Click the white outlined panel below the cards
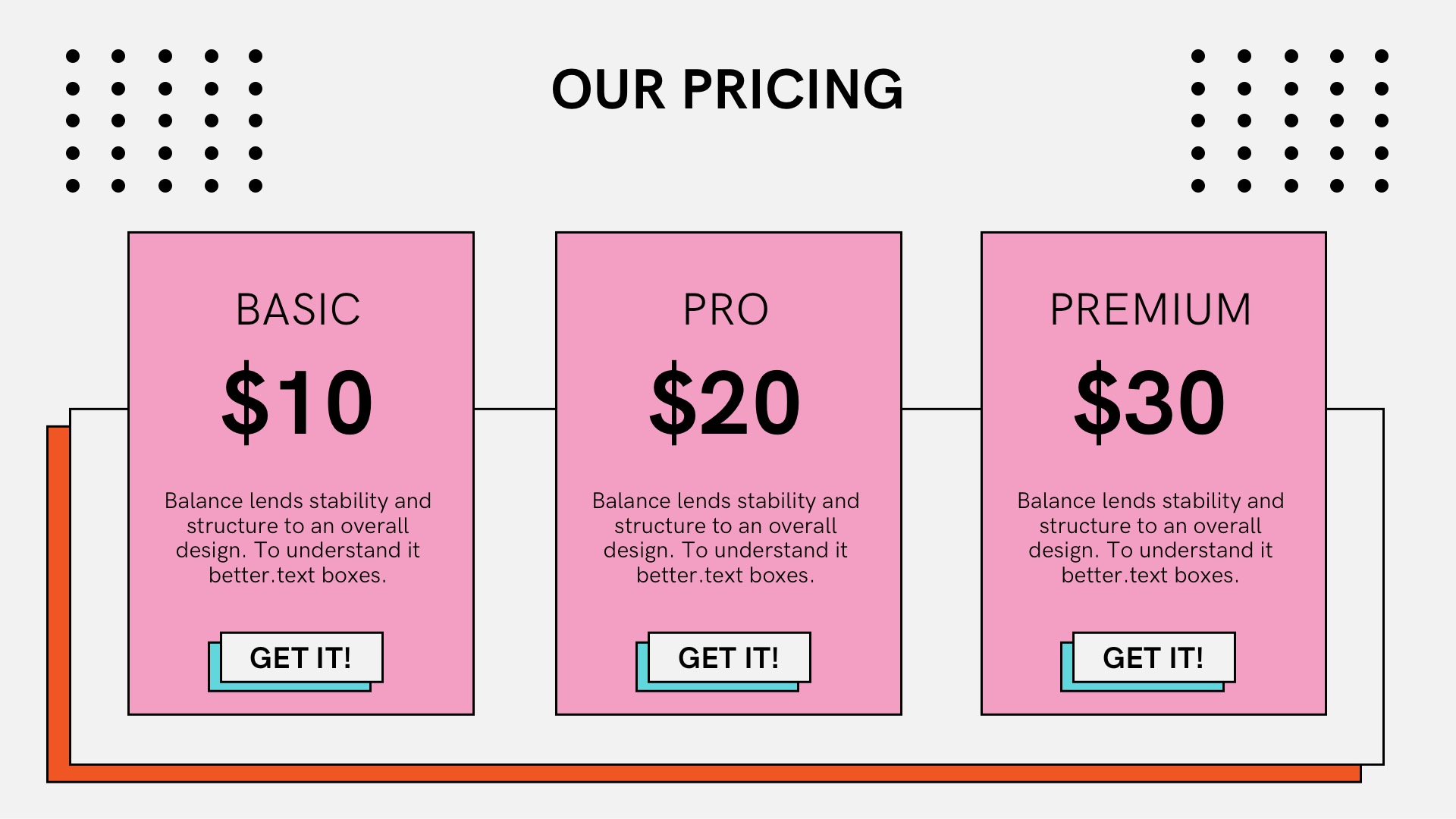Image resolution: width=1456 pixels, height=819 pixels. coord(728,739)
